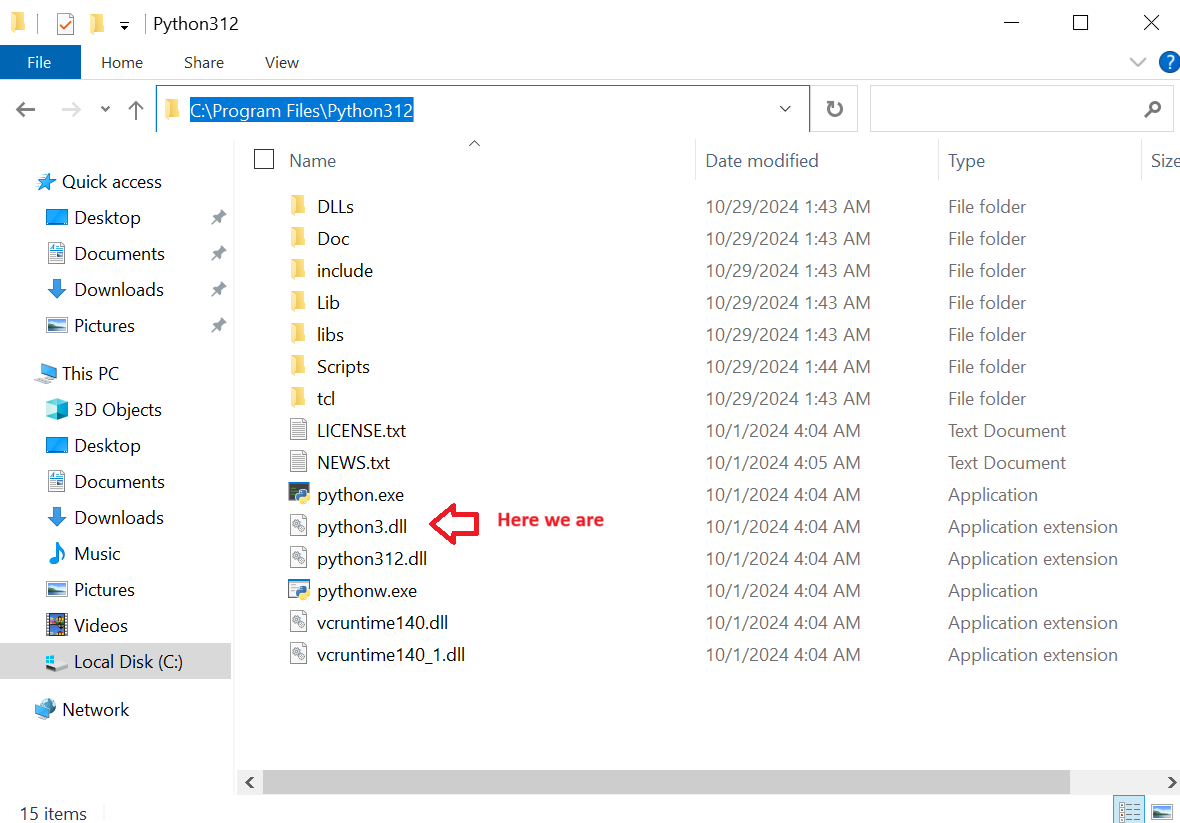Switch to Large icons view layout

[x=1162, y=811]
